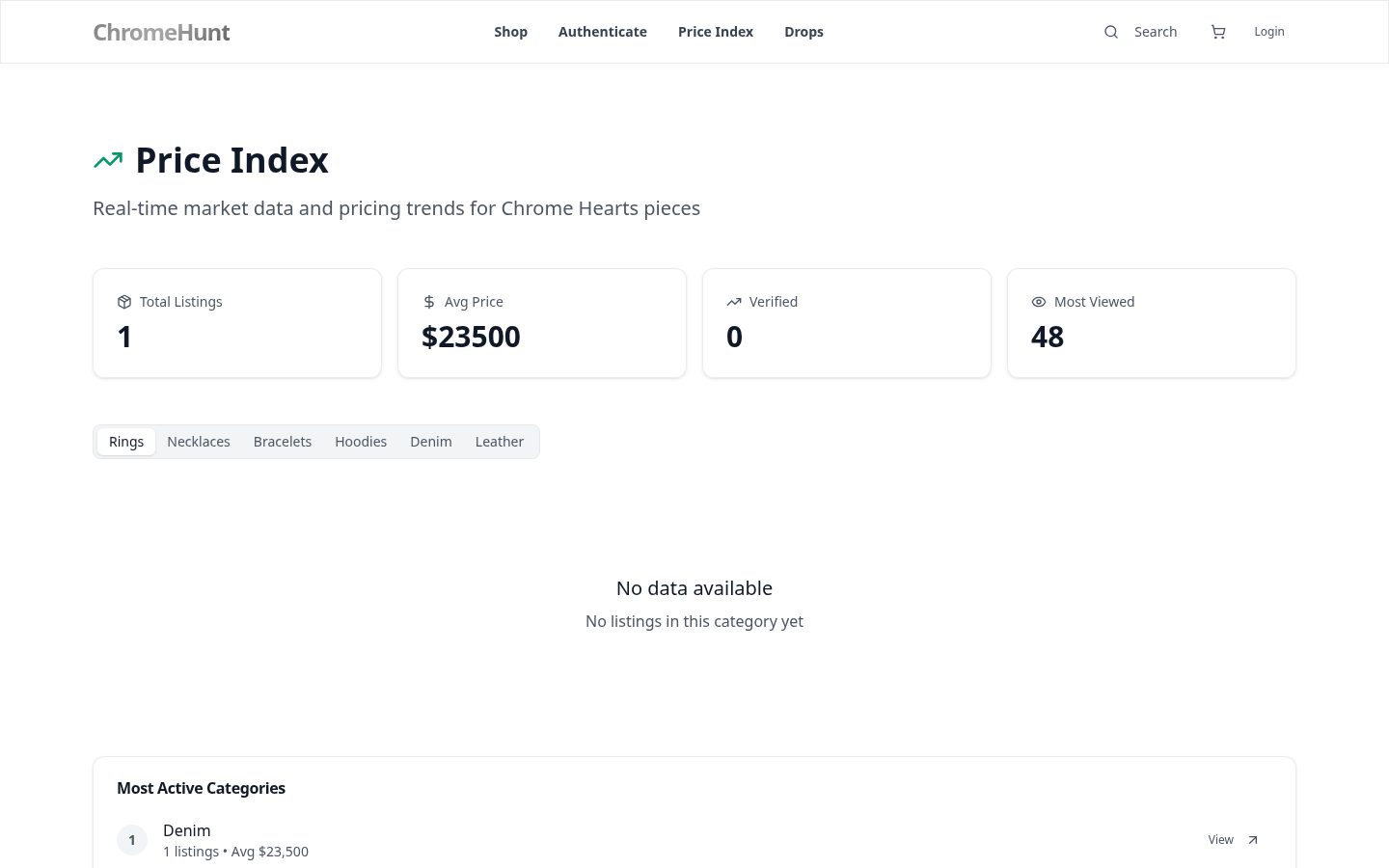1389x868 pixels.
Task: Click the Price Index page heading
Action: [231, 160]
